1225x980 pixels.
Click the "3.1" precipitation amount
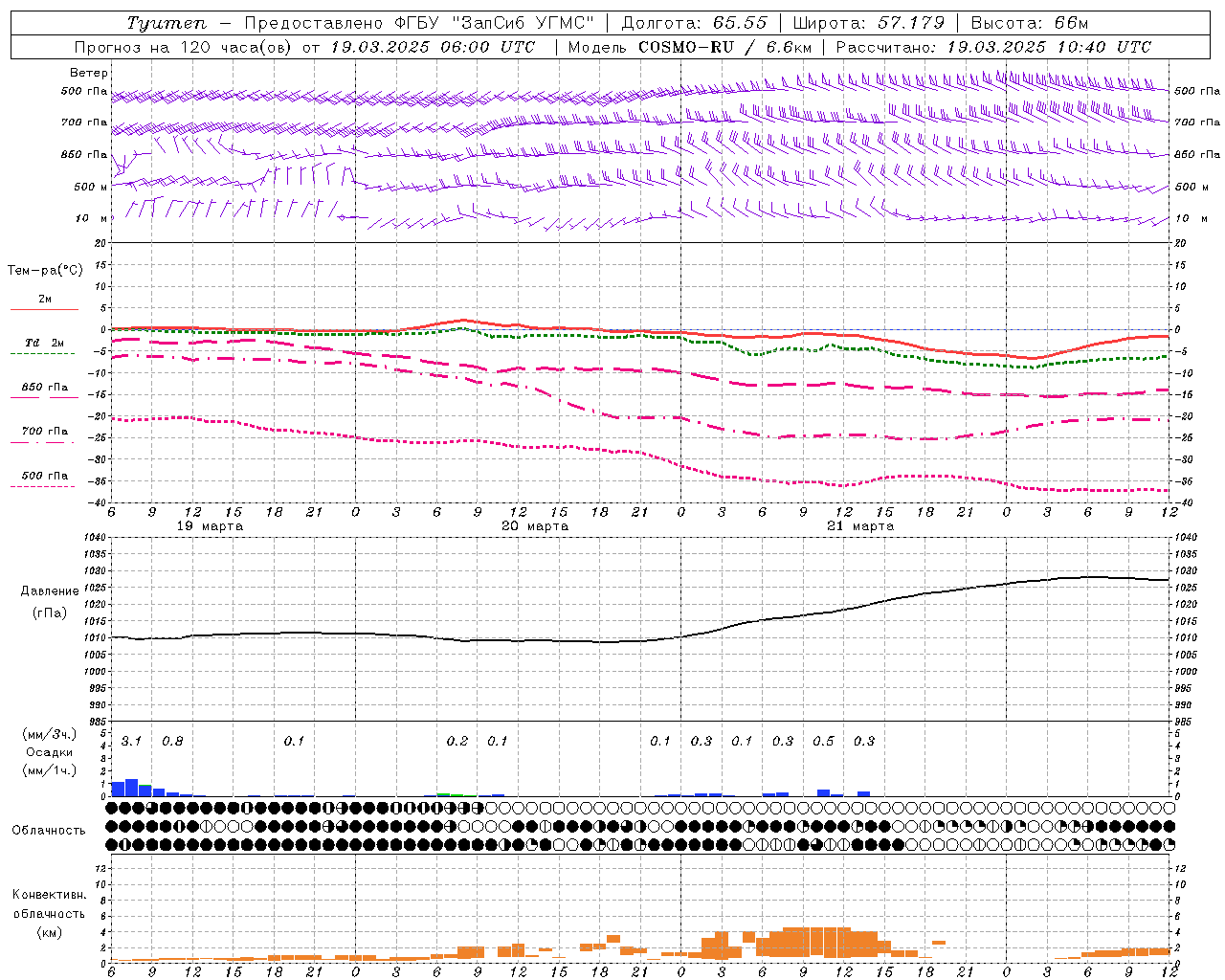coord(131,742)
